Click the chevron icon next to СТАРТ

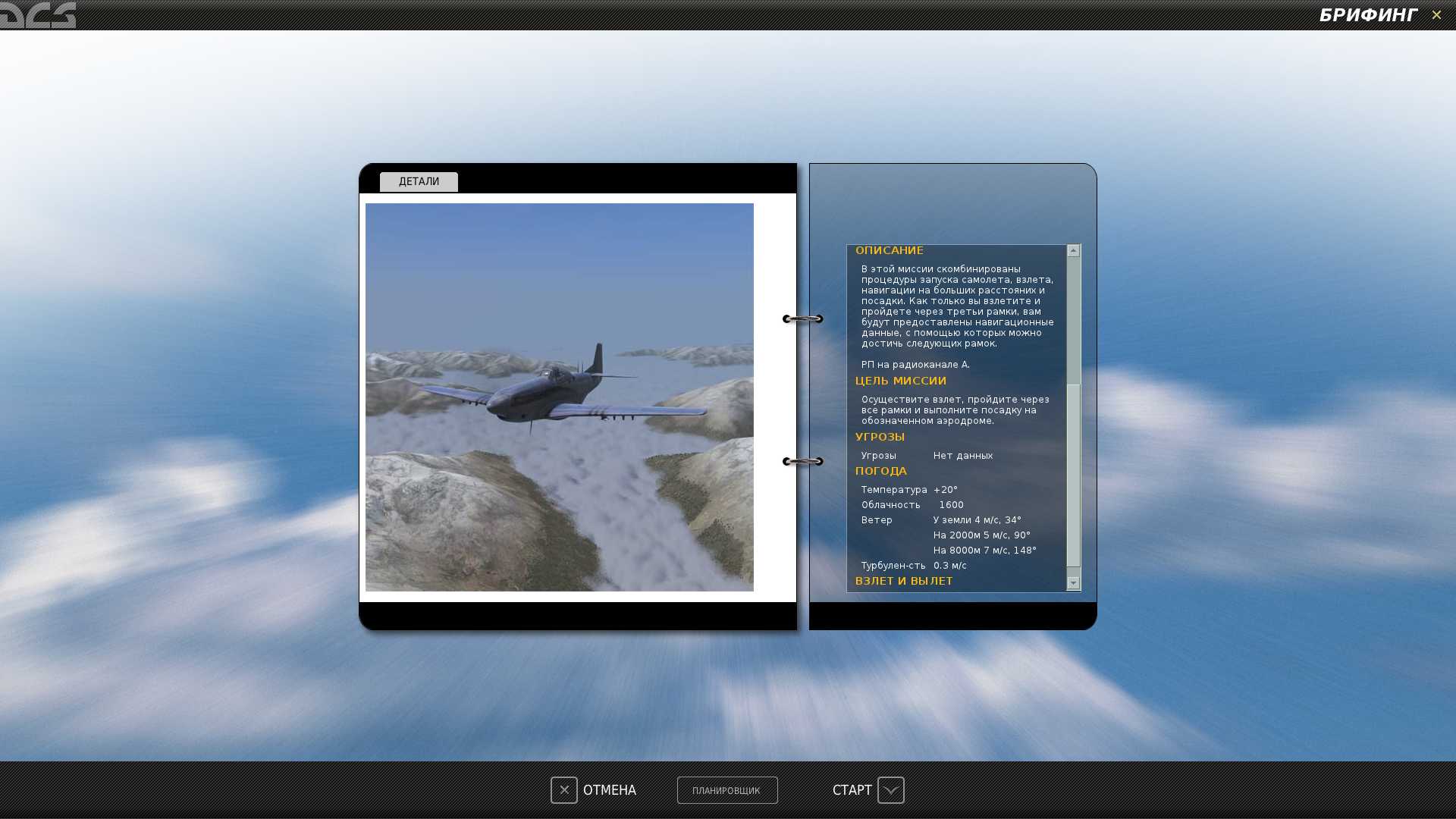[x=891, y=790]
